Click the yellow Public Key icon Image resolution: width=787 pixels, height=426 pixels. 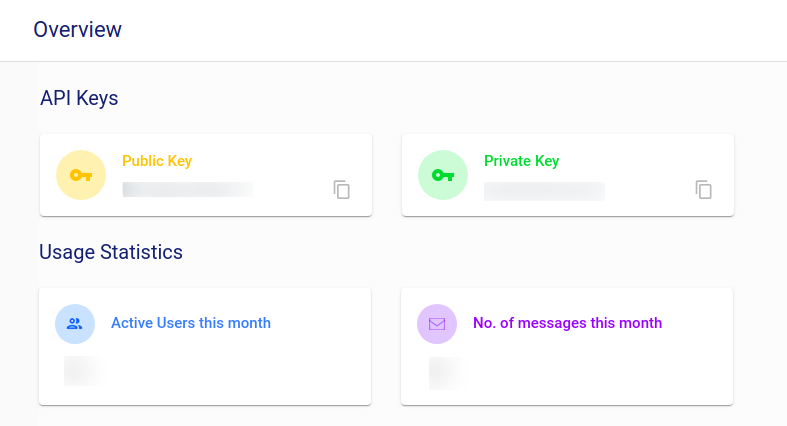(81, 175)
